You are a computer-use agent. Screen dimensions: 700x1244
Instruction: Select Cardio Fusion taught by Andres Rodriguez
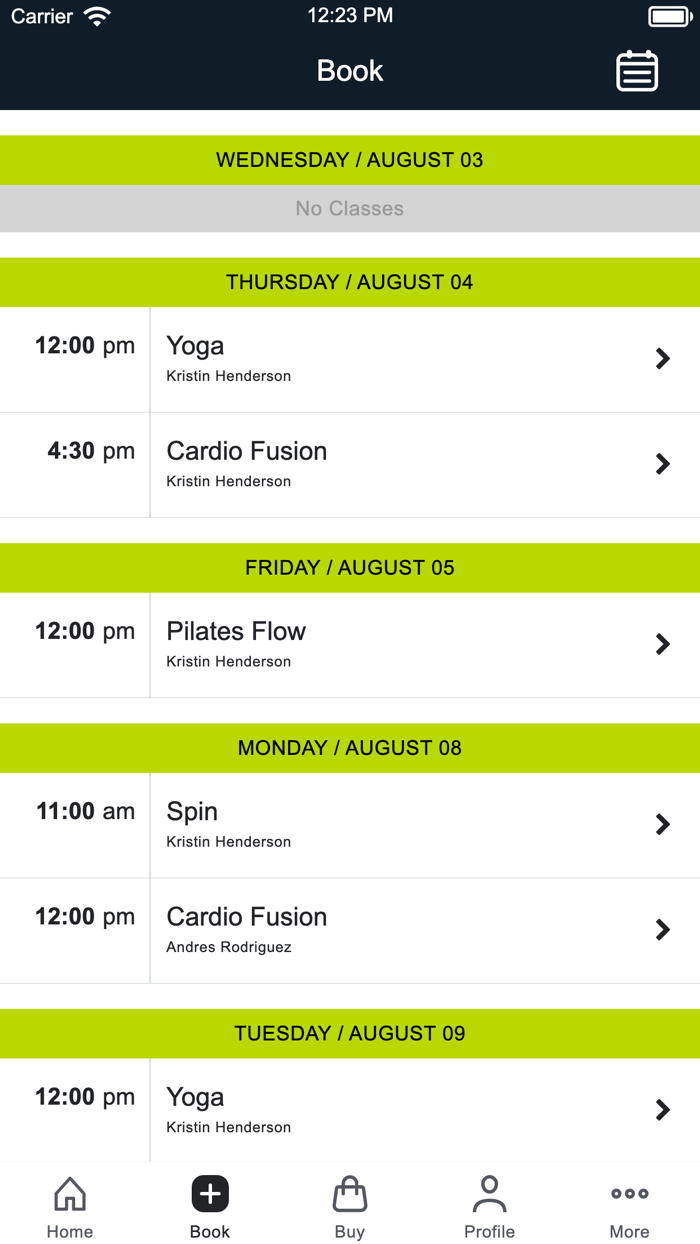350,929
